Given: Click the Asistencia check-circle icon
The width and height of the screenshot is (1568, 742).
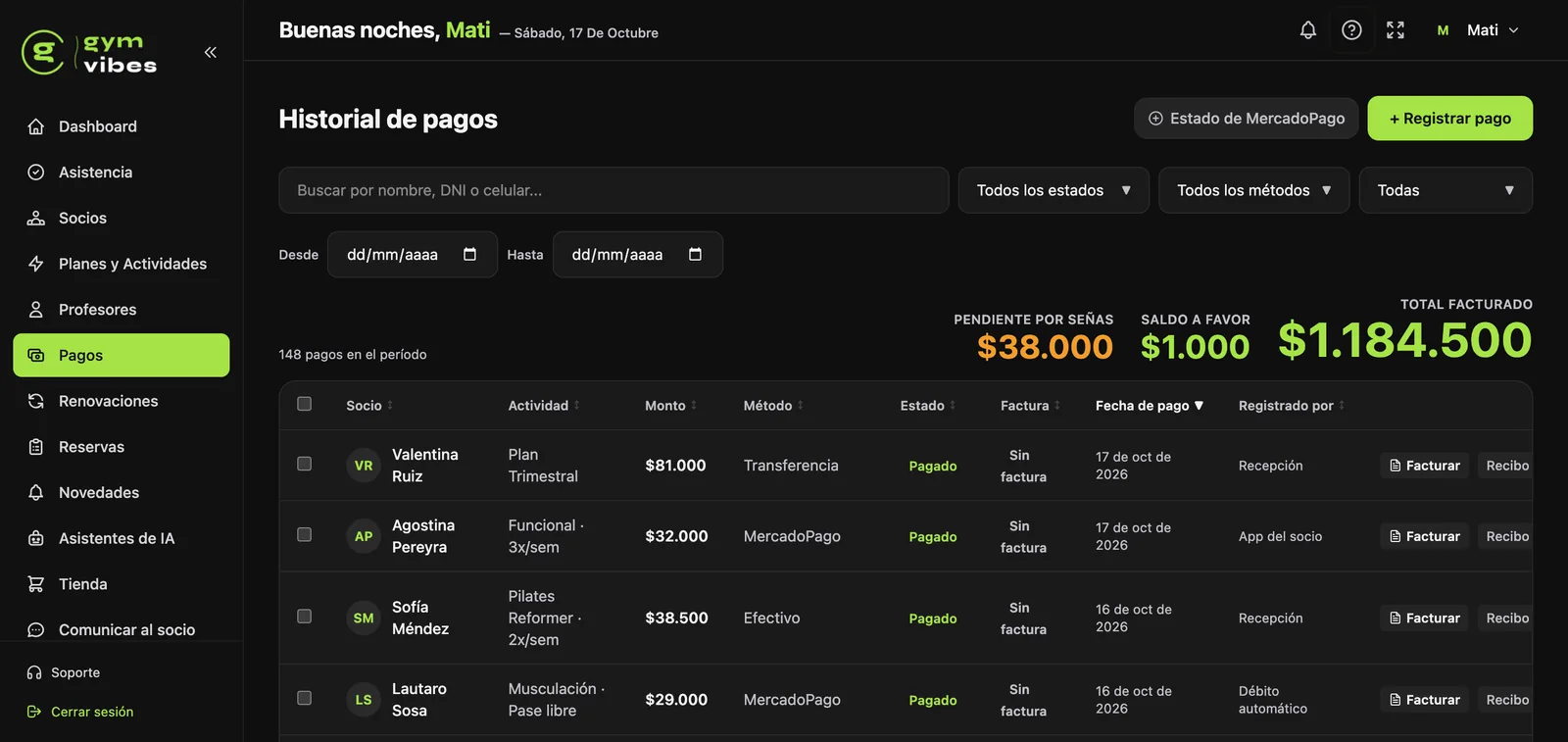Looking at the screenshot, I should (x=36, y=173).
